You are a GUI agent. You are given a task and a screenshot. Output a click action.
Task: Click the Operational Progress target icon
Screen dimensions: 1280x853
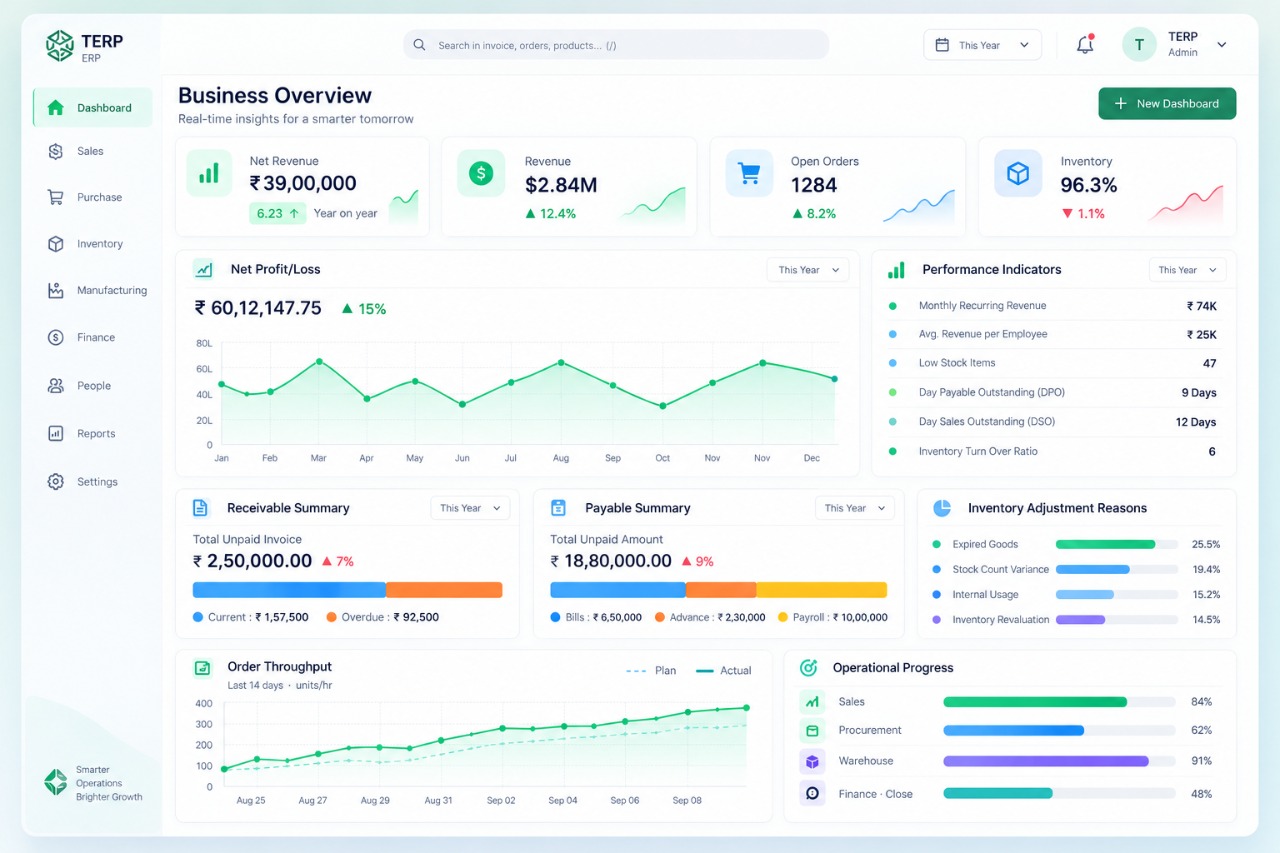tap(810, 668)
